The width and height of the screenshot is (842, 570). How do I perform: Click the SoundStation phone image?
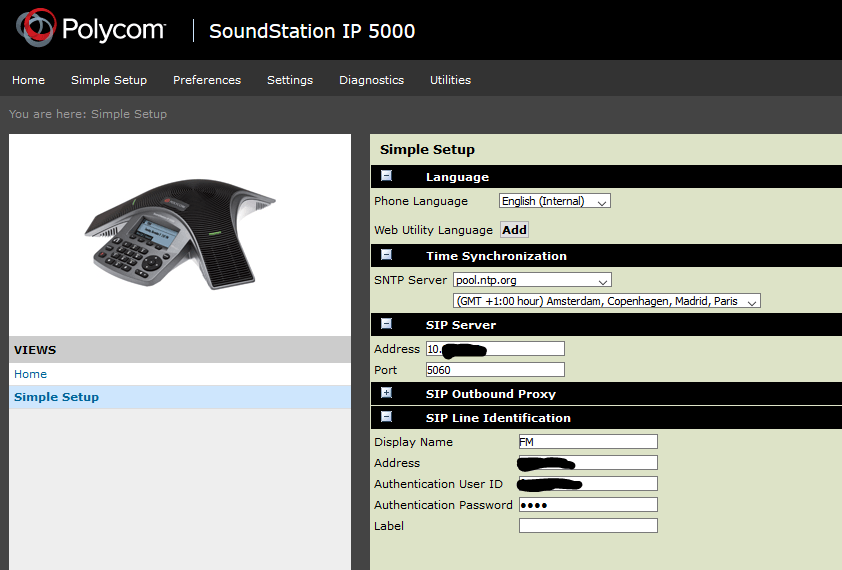tap(180, 234)
